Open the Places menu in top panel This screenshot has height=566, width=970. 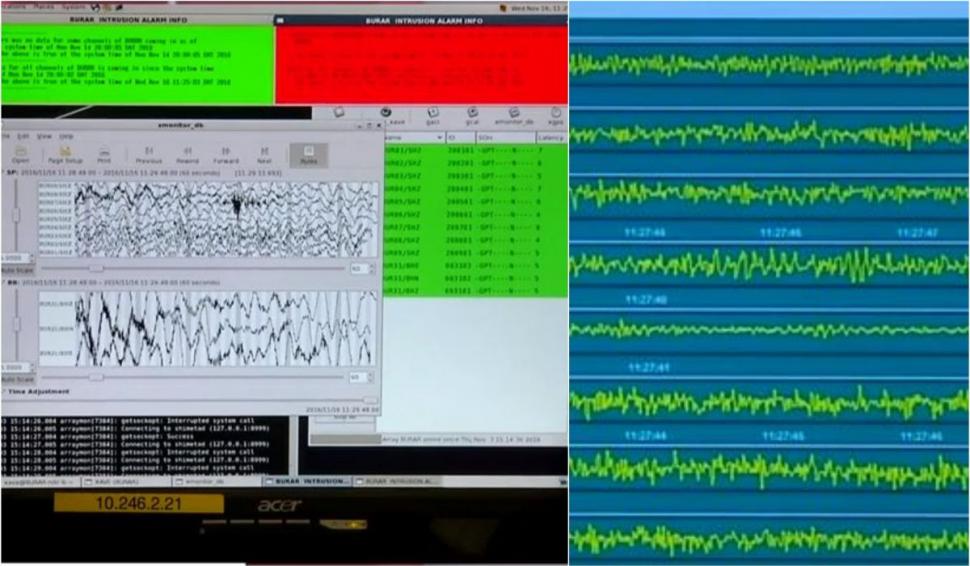point(41,4)
